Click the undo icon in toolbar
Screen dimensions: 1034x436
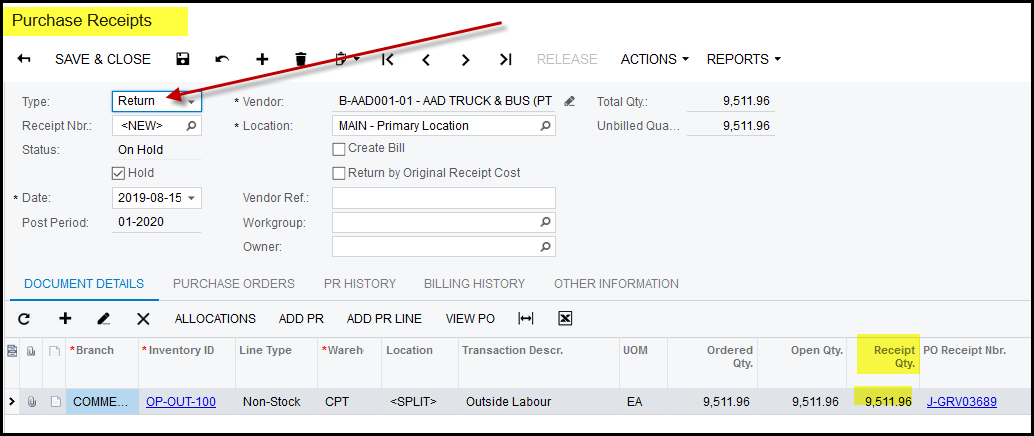tap(222, 59)
